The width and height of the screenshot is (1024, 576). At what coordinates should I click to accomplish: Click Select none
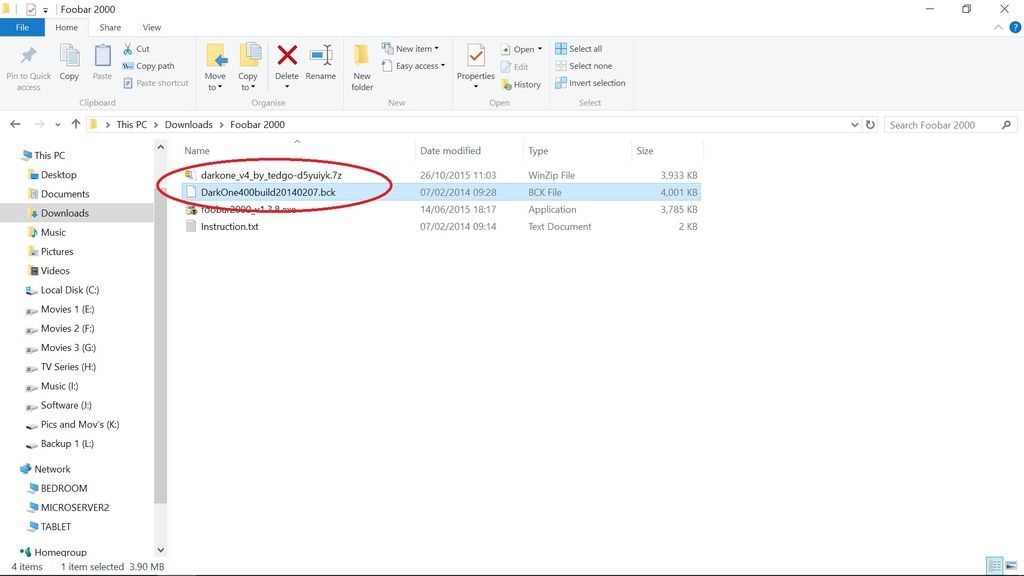pyautogui.click(x=584, y=66)
